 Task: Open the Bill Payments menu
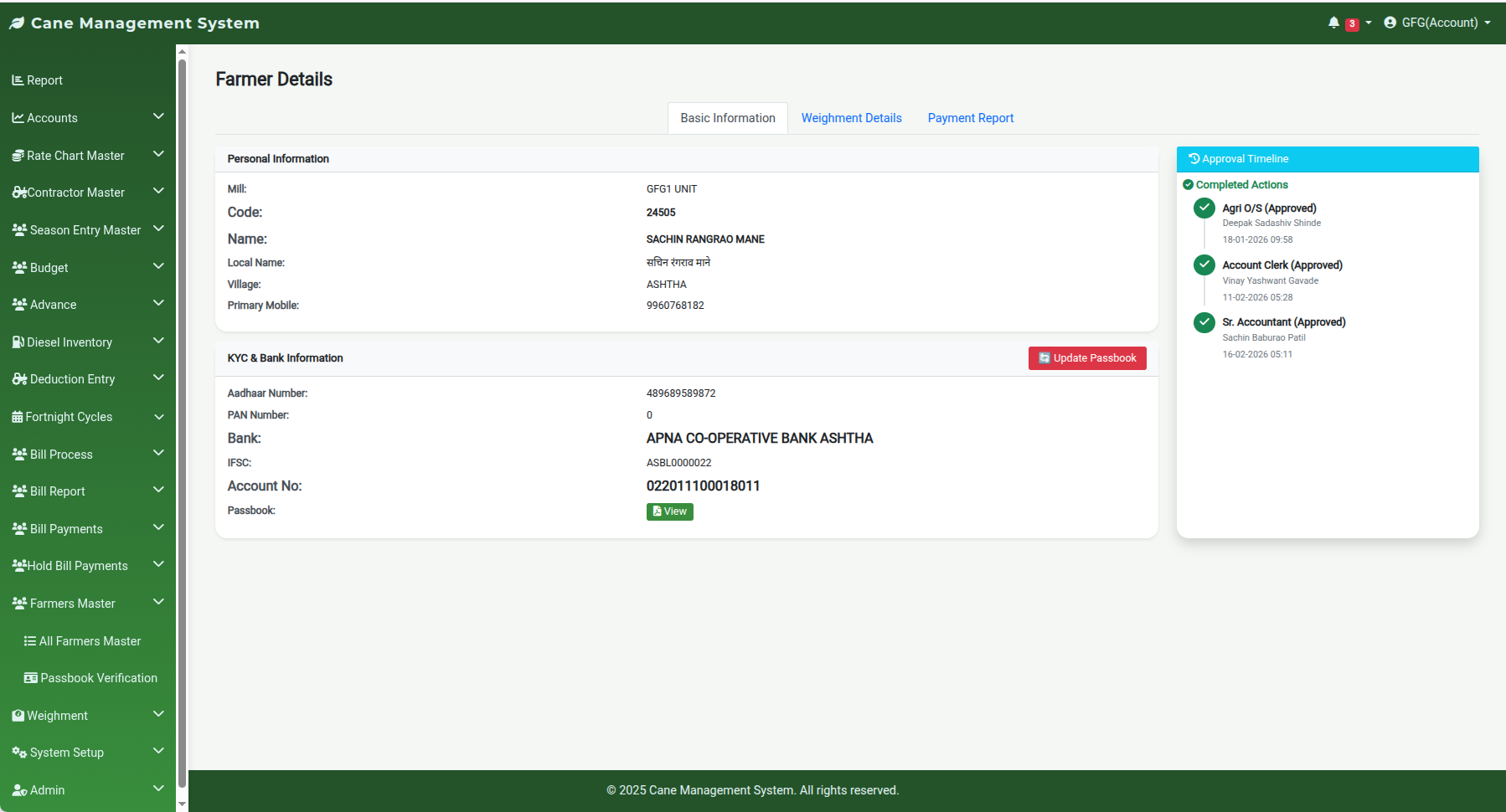pyautogui.click(x=88, y=529)
